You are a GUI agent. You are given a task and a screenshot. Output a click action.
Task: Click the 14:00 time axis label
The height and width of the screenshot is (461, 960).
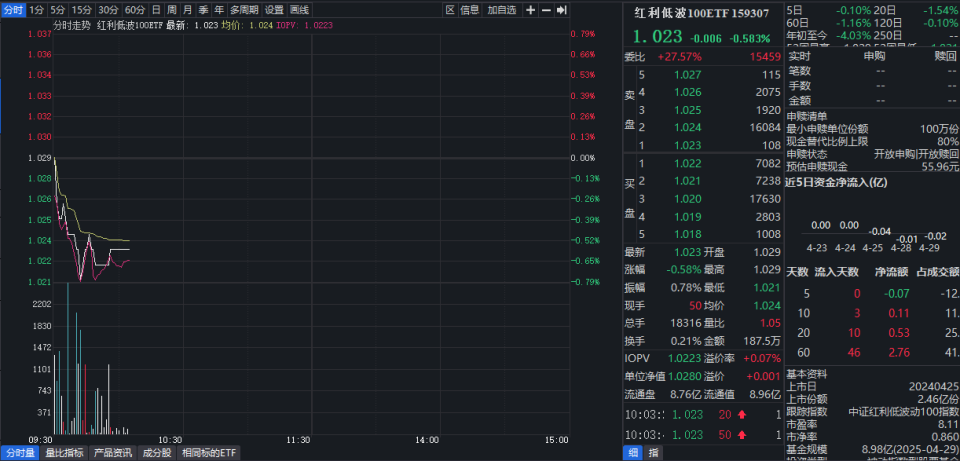point(427,440)
